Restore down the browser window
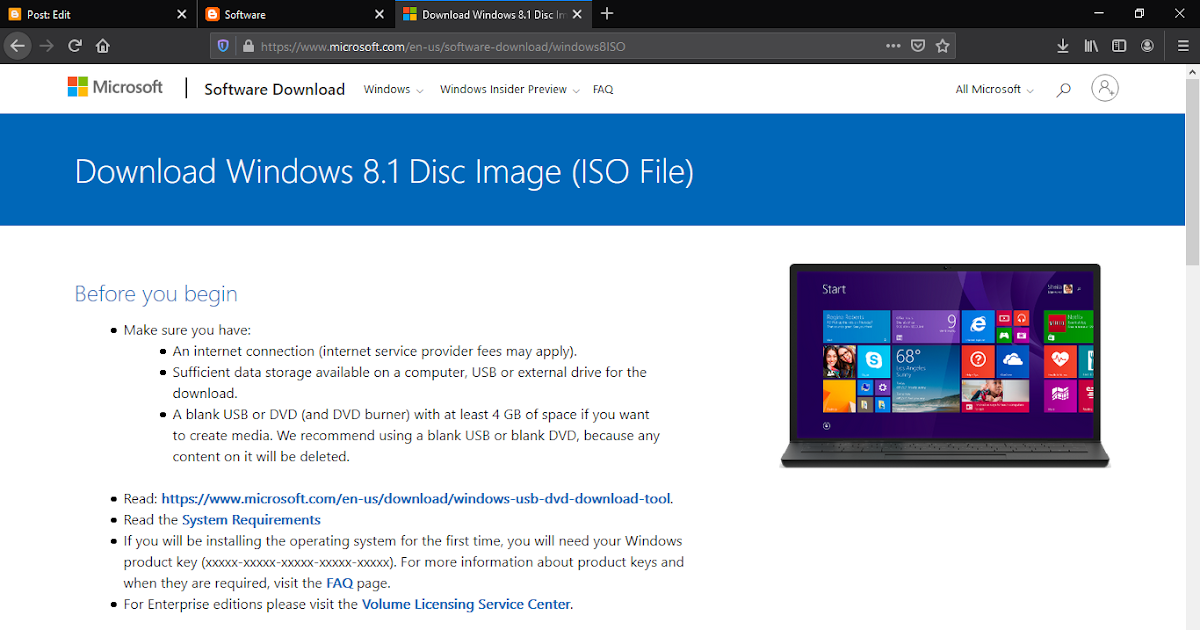This screenshot has width=1200, height=630. tap(1139, 14)
